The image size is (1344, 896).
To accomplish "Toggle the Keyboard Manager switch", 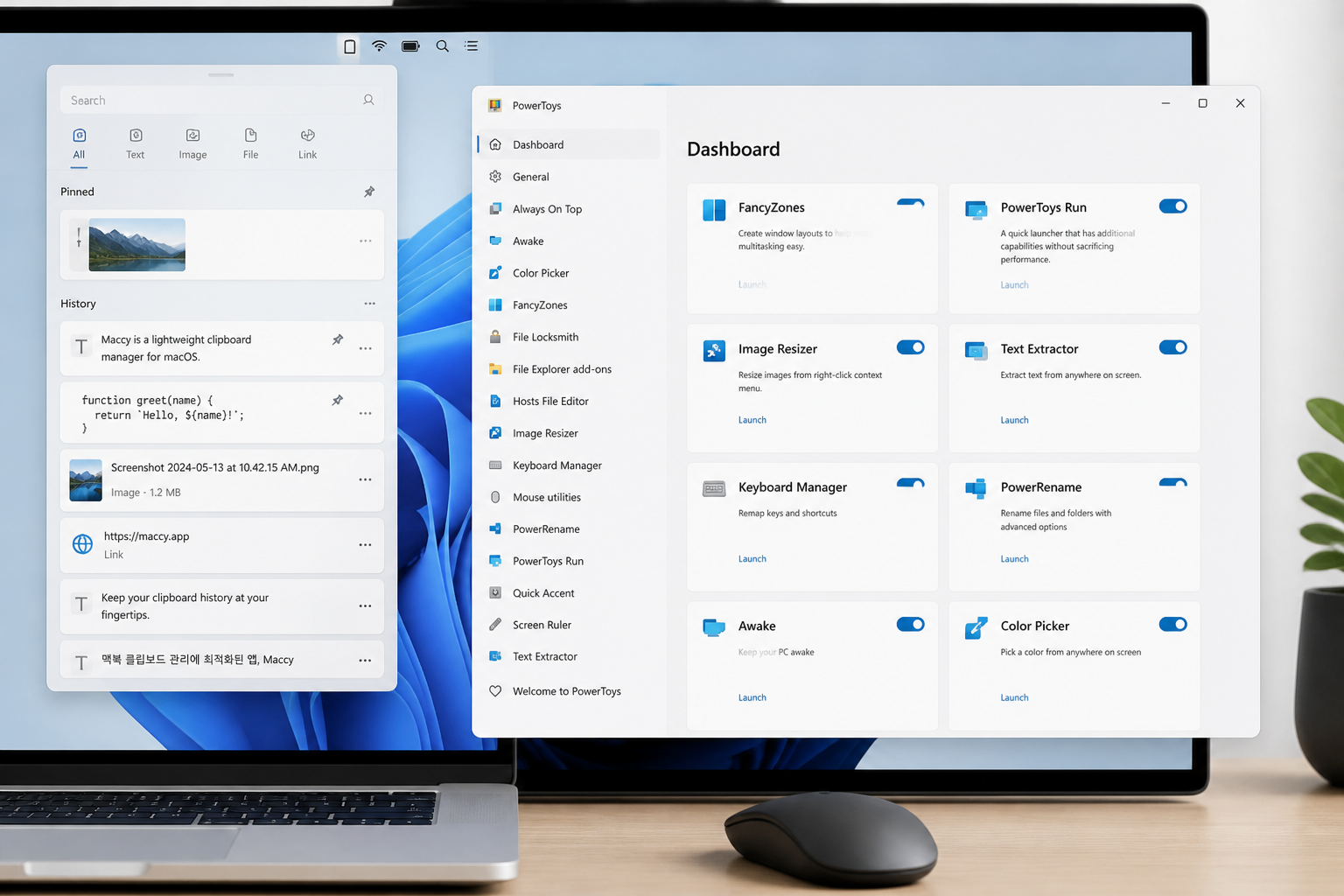I will [910, 483].
